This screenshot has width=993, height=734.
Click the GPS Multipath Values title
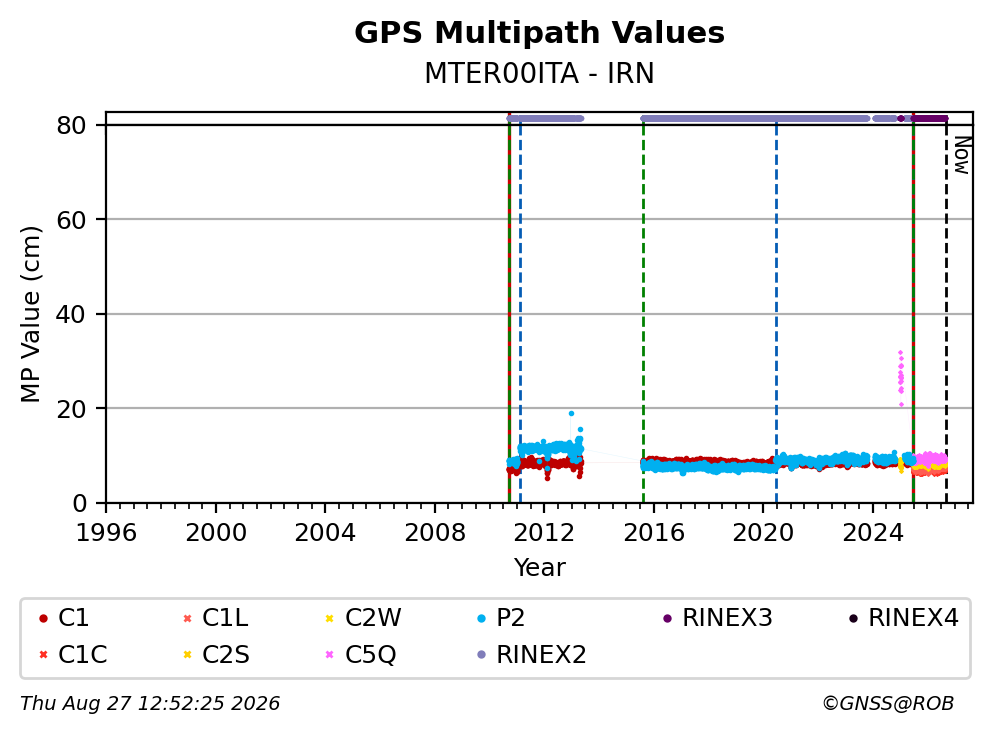point(540,32)
